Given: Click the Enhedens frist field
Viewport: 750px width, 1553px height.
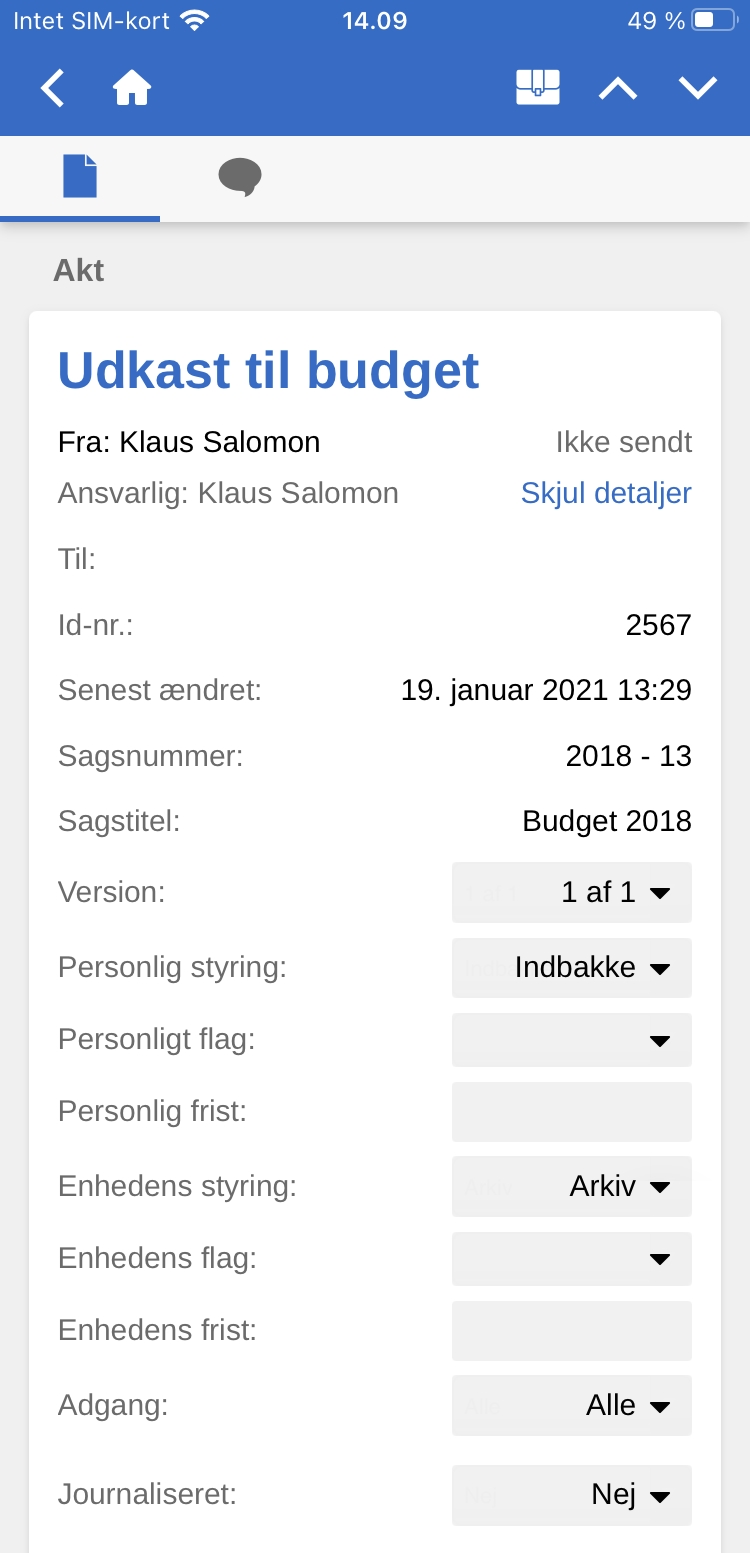Looking at the screenshot, I should [572, 1330].
